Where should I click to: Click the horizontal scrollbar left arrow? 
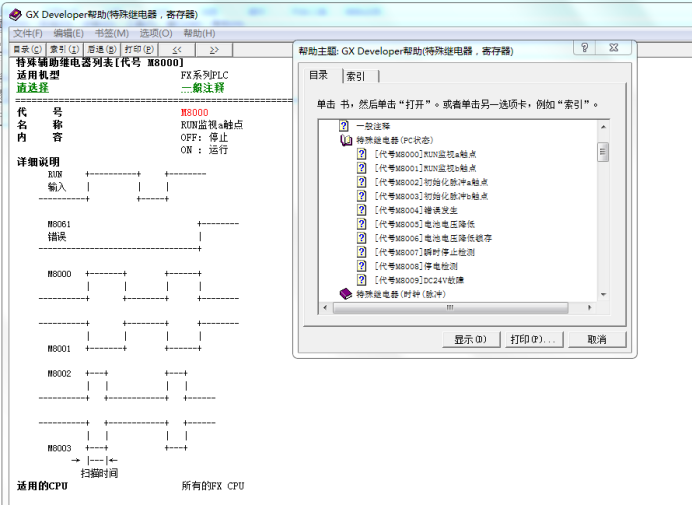coord(325,307)
